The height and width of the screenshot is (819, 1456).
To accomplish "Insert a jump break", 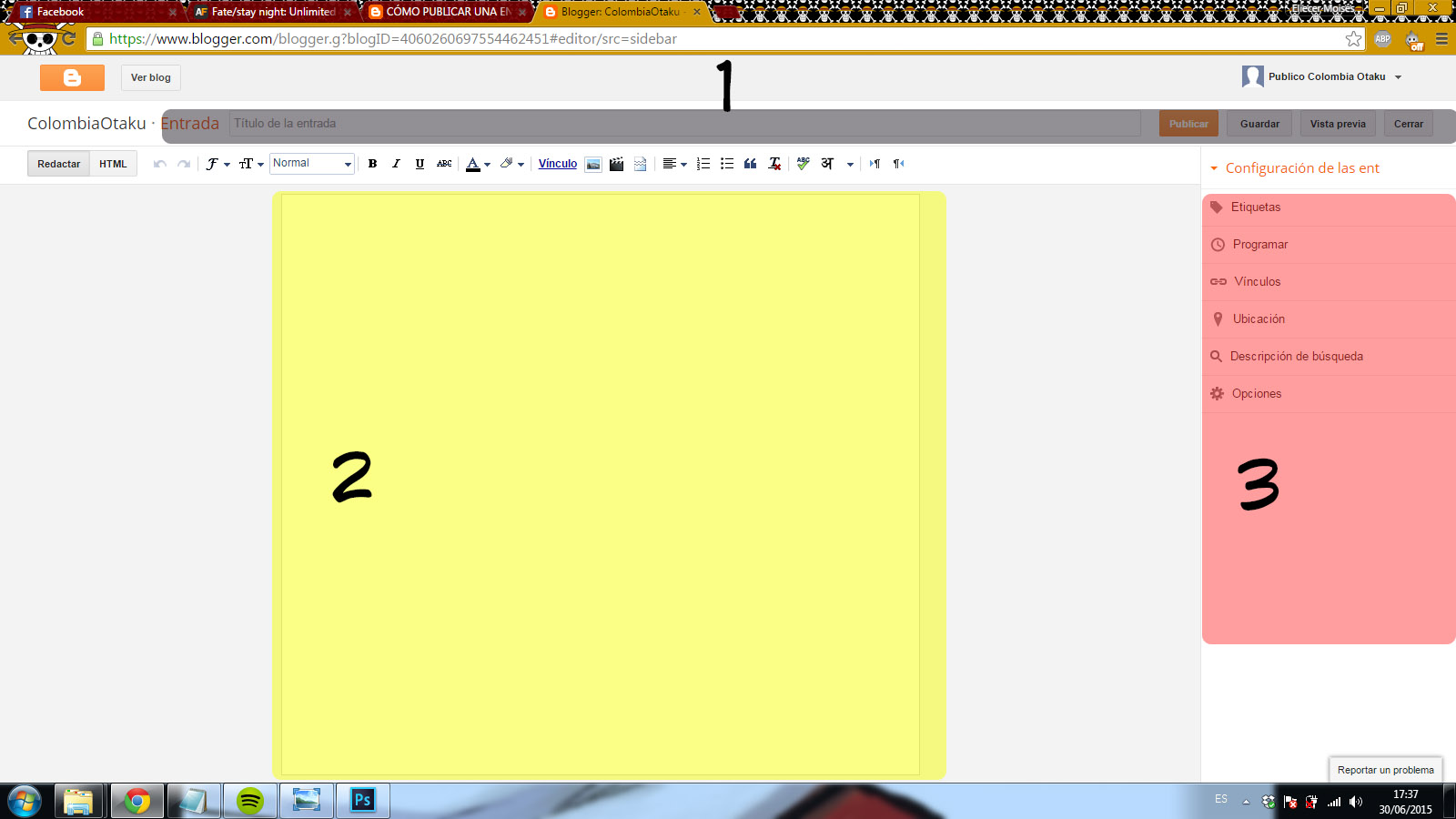I will click(x=641, y=164).
